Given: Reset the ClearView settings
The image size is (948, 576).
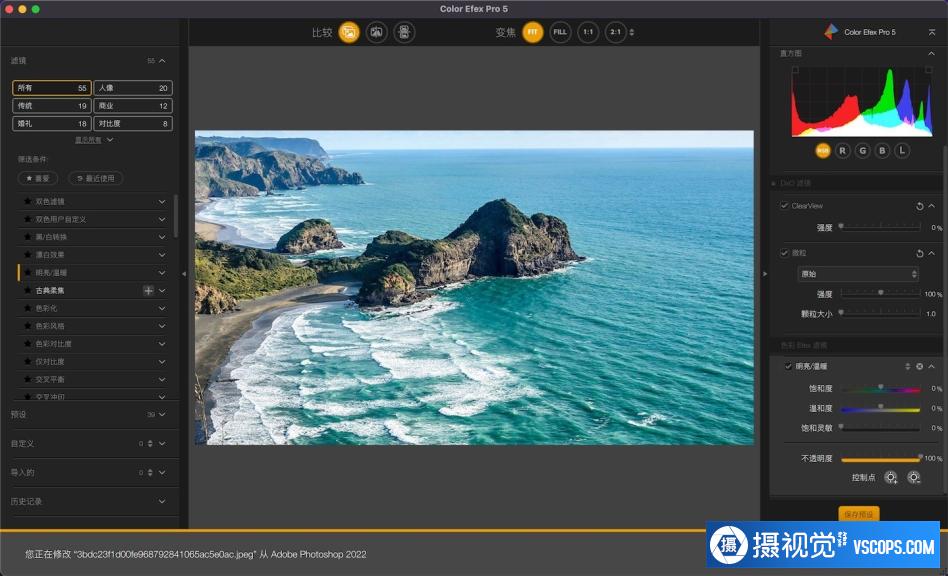Looking at the screenshot, I should [920, 206].
